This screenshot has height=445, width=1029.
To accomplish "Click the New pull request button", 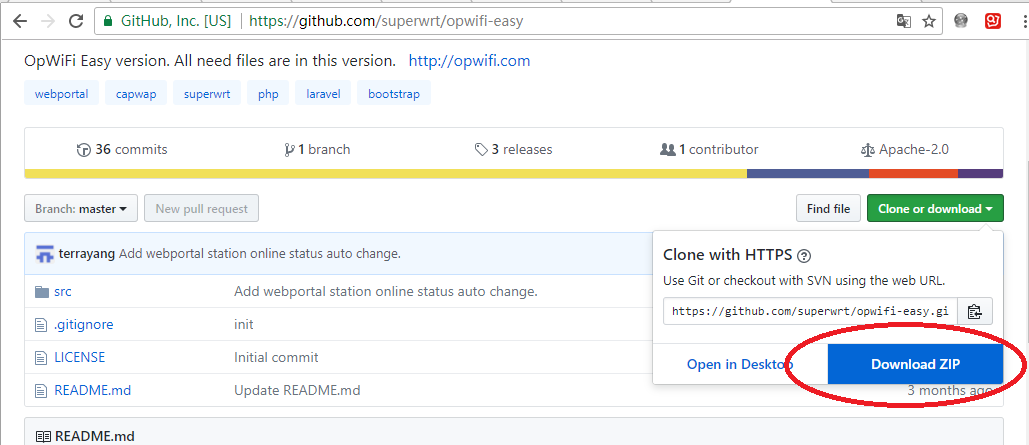I will [x=201, y=209].
